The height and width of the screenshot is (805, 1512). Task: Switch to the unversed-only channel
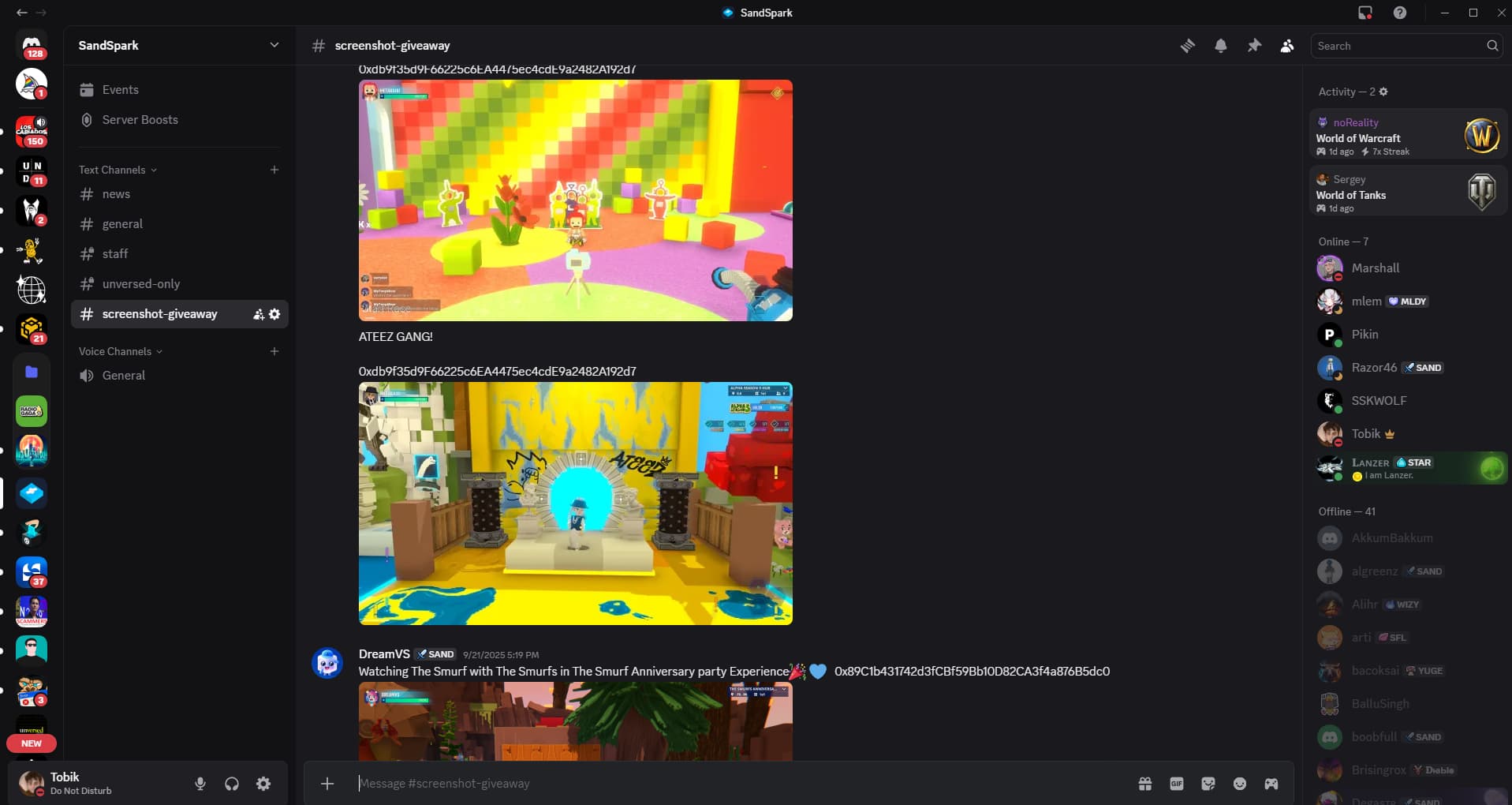(179, 284)
